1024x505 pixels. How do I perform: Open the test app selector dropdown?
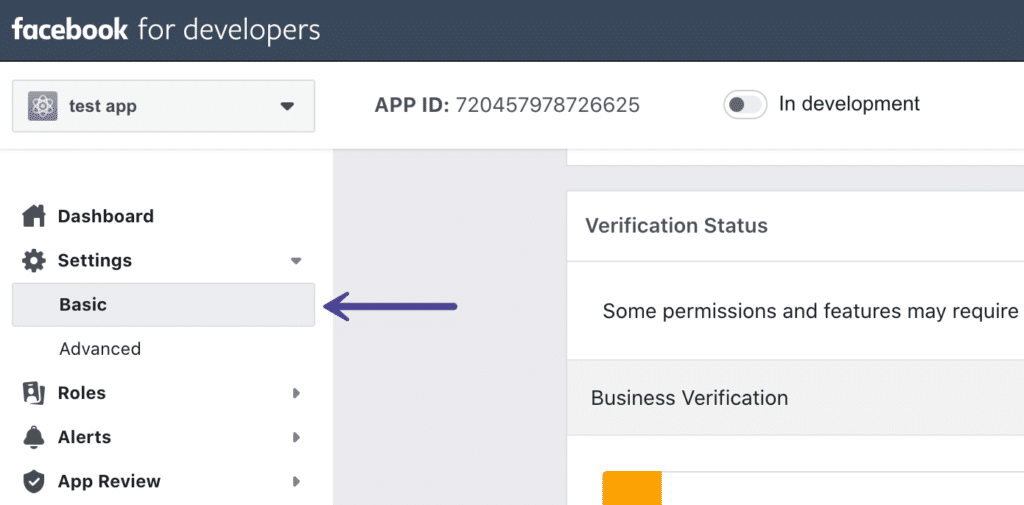[163, 106]
